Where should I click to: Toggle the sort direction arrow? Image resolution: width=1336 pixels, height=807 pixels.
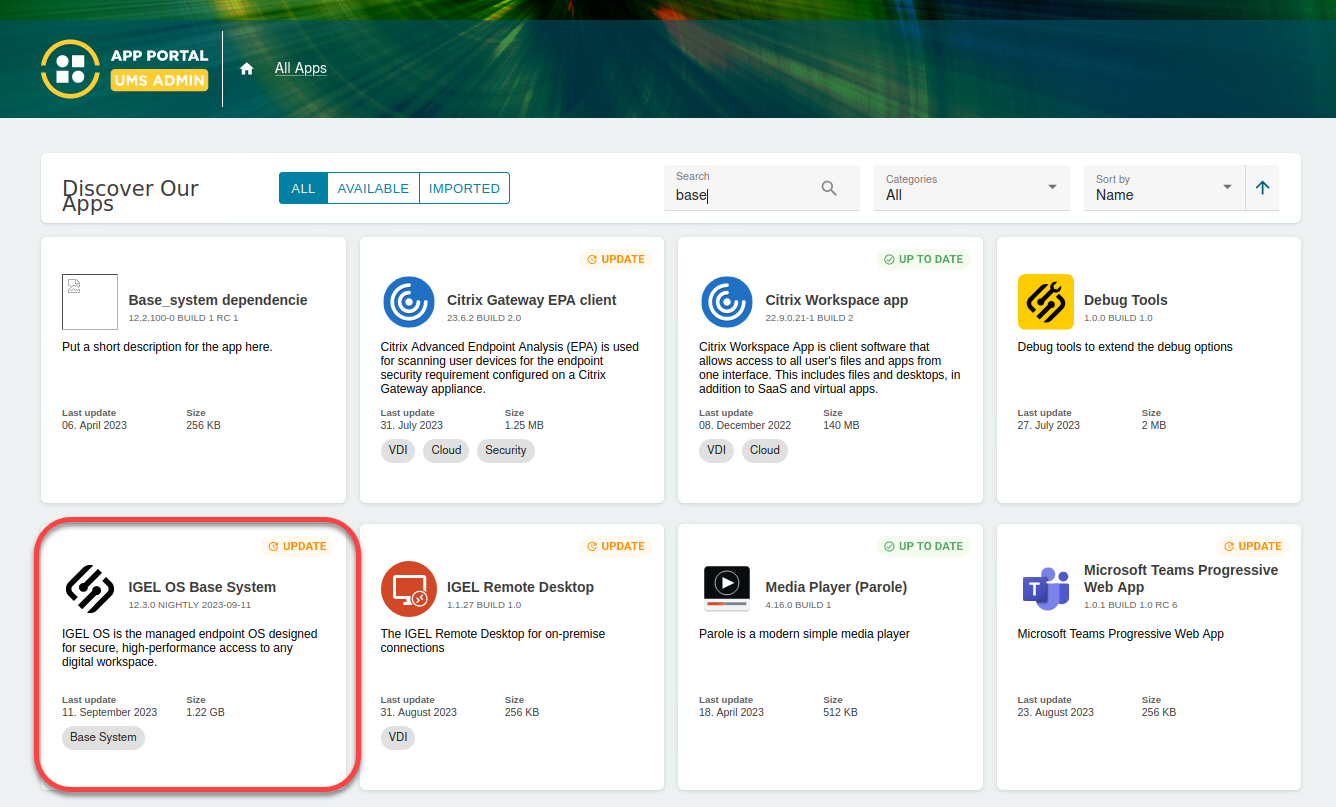1262,187
